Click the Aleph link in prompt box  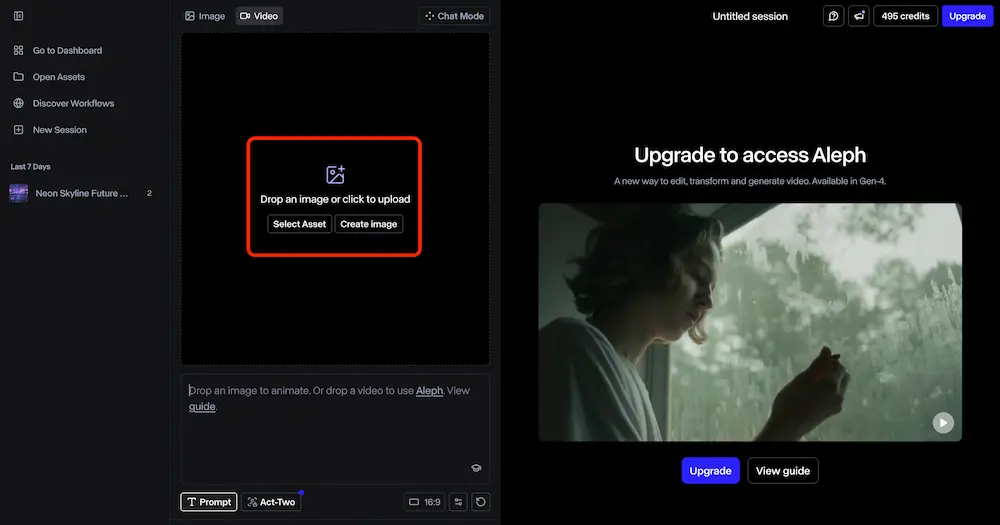click(429, 390)
